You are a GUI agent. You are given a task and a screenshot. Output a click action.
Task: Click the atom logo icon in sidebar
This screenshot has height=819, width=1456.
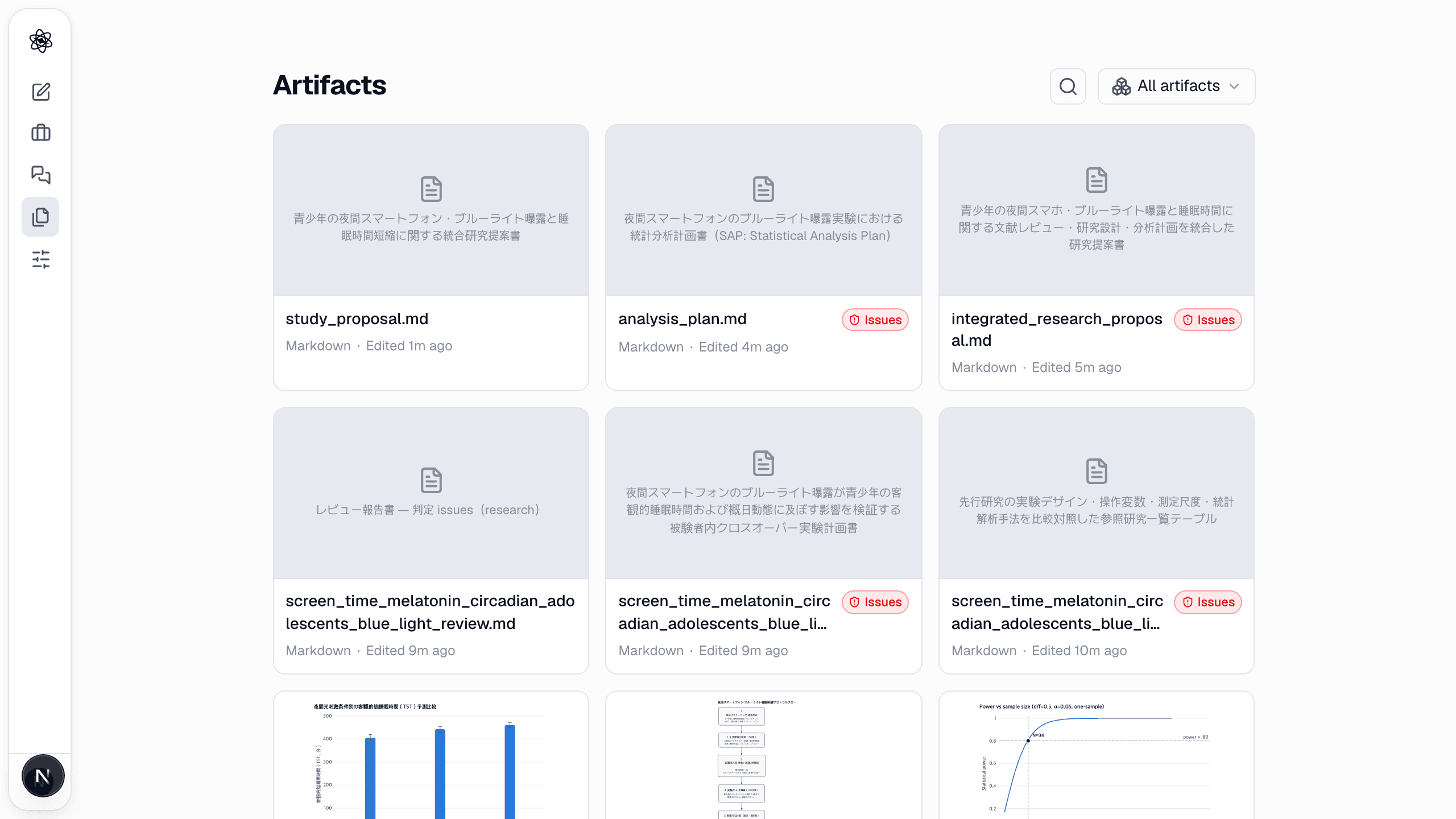coord(40,41)
